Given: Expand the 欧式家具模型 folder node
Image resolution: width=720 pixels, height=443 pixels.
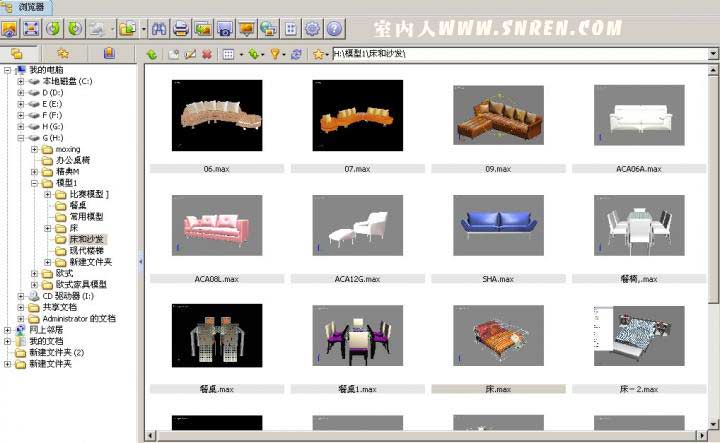Looking at the screenshot, I should tap(34, 285).
